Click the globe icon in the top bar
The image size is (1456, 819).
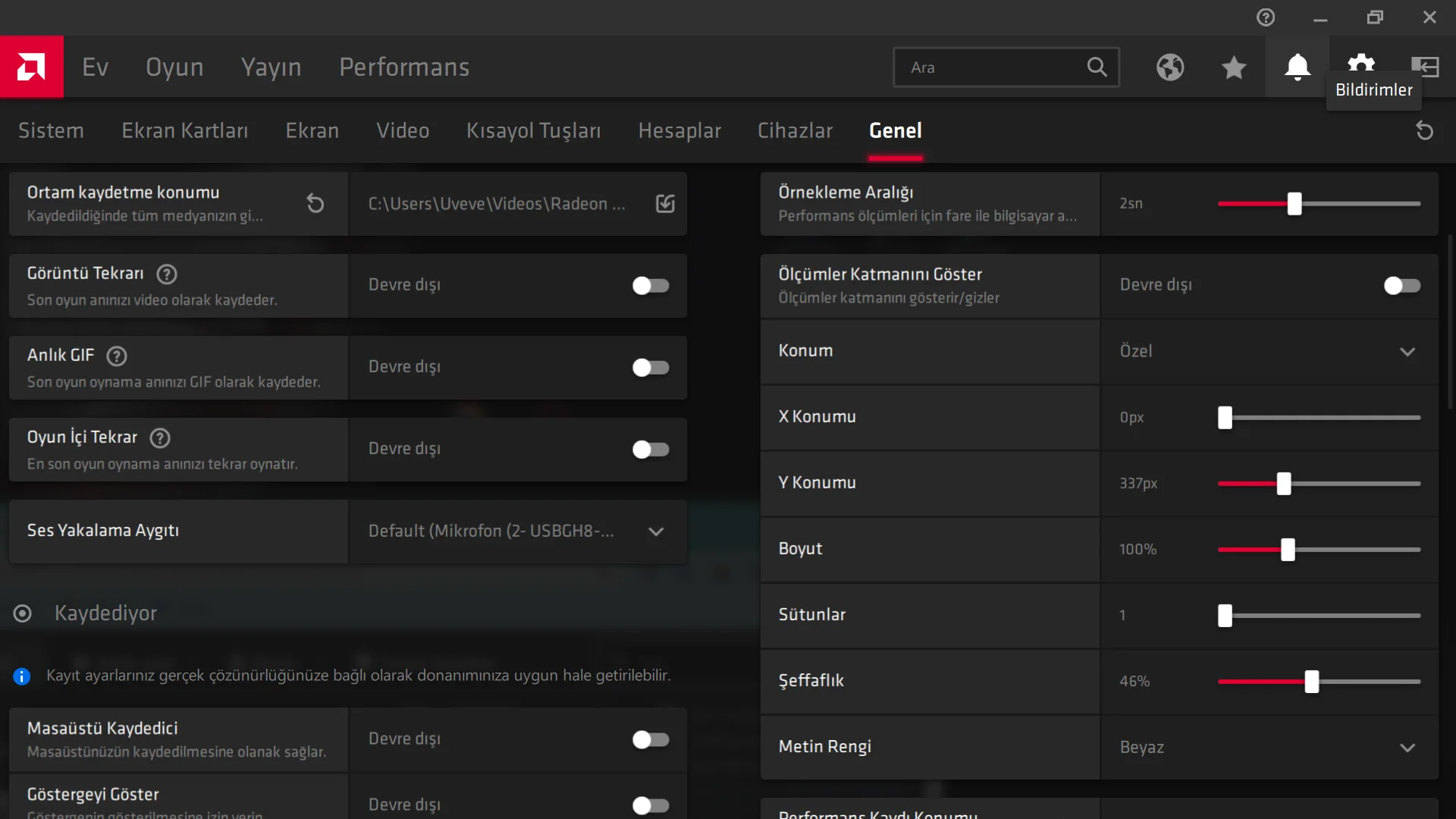pos(1170,67)
